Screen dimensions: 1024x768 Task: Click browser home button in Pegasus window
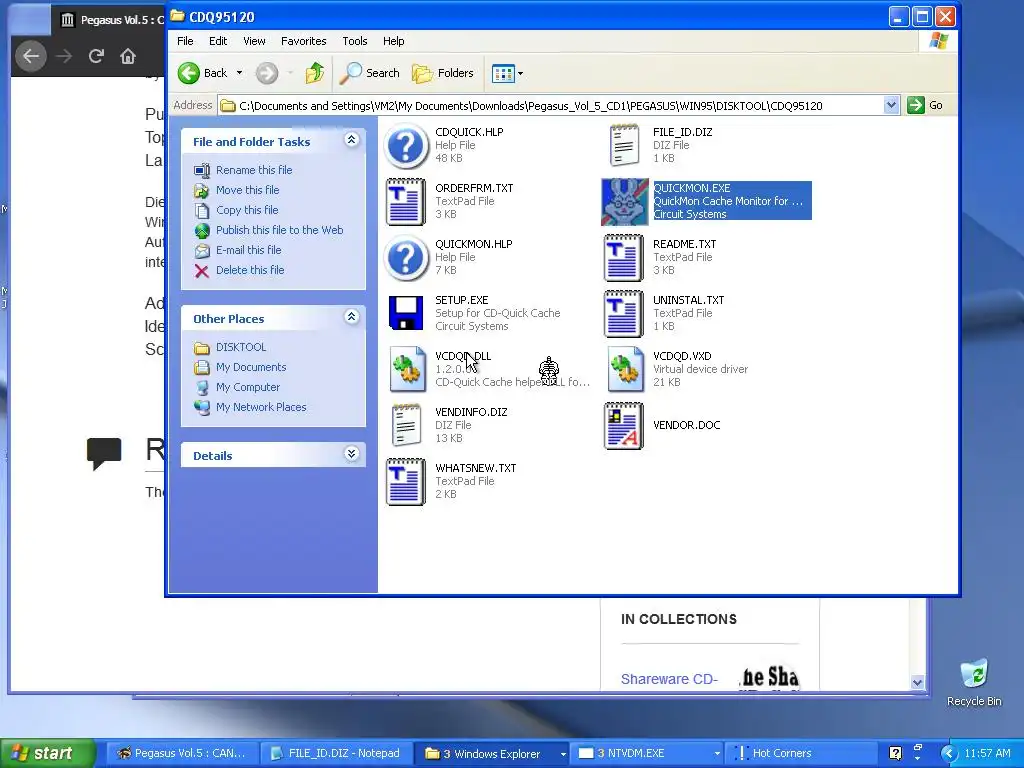click(x=128, y=56)
